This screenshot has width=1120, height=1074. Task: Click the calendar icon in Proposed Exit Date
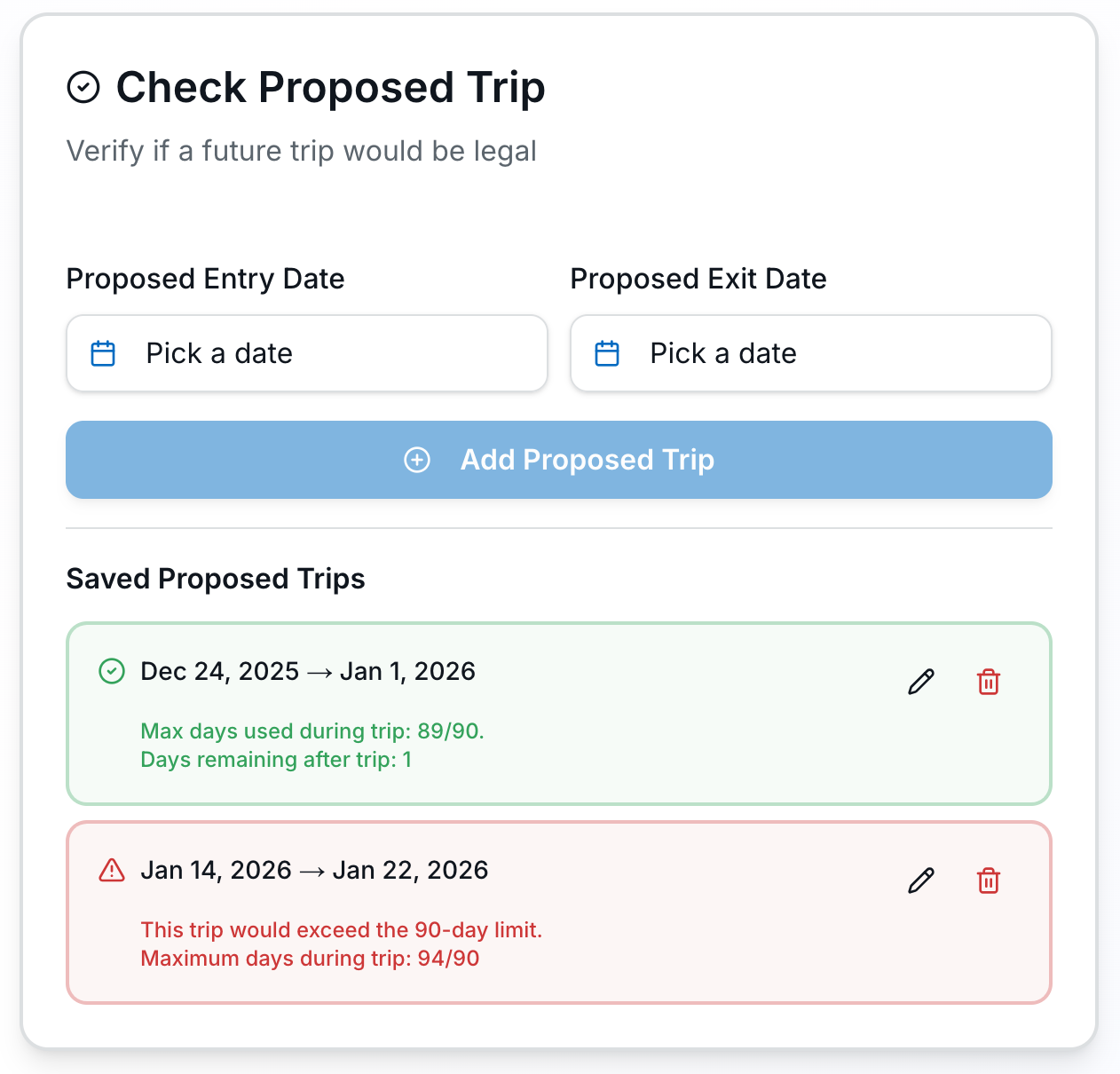[607, 352]
